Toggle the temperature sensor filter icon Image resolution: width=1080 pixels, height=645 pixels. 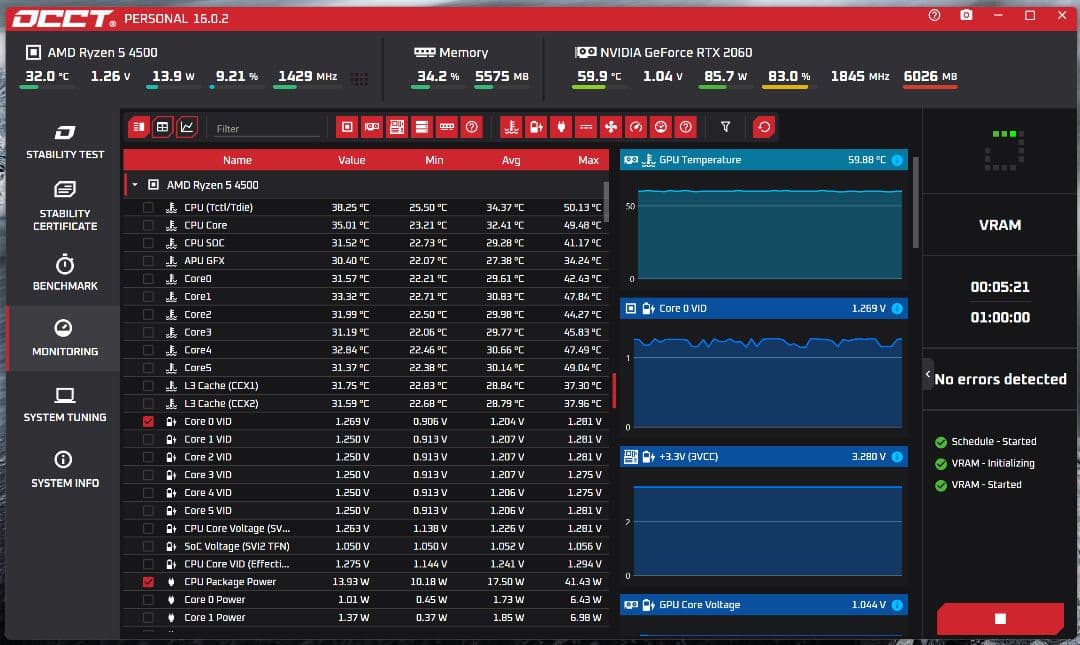(511, 127)
